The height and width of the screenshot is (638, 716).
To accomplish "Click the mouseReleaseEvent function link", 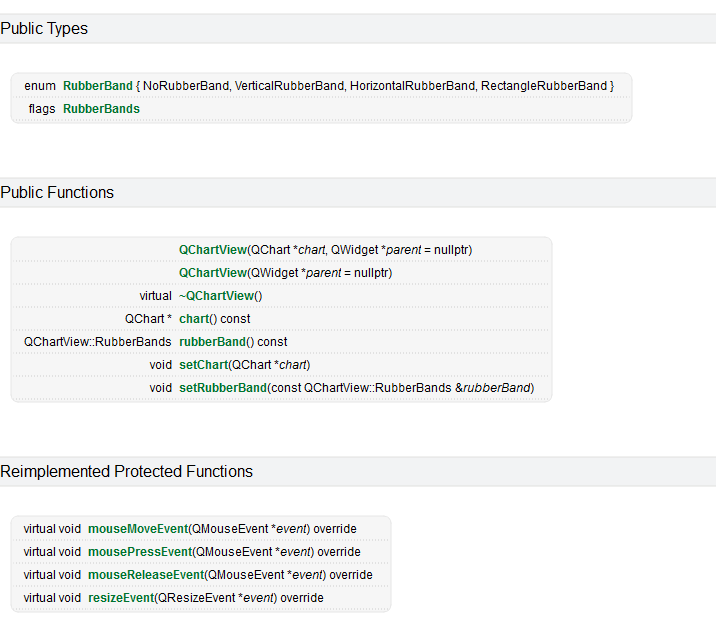I will 146,574.
